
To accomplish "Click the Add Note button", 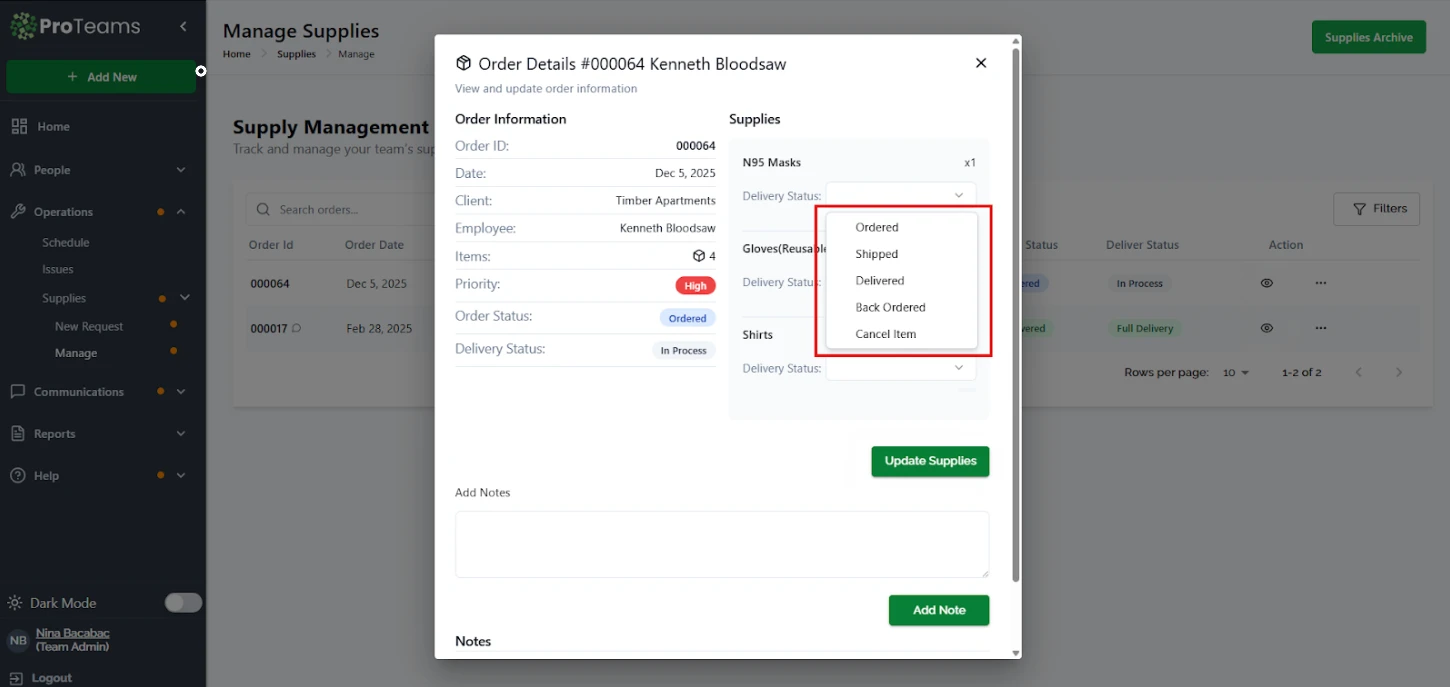I will (x=938, y=610).
